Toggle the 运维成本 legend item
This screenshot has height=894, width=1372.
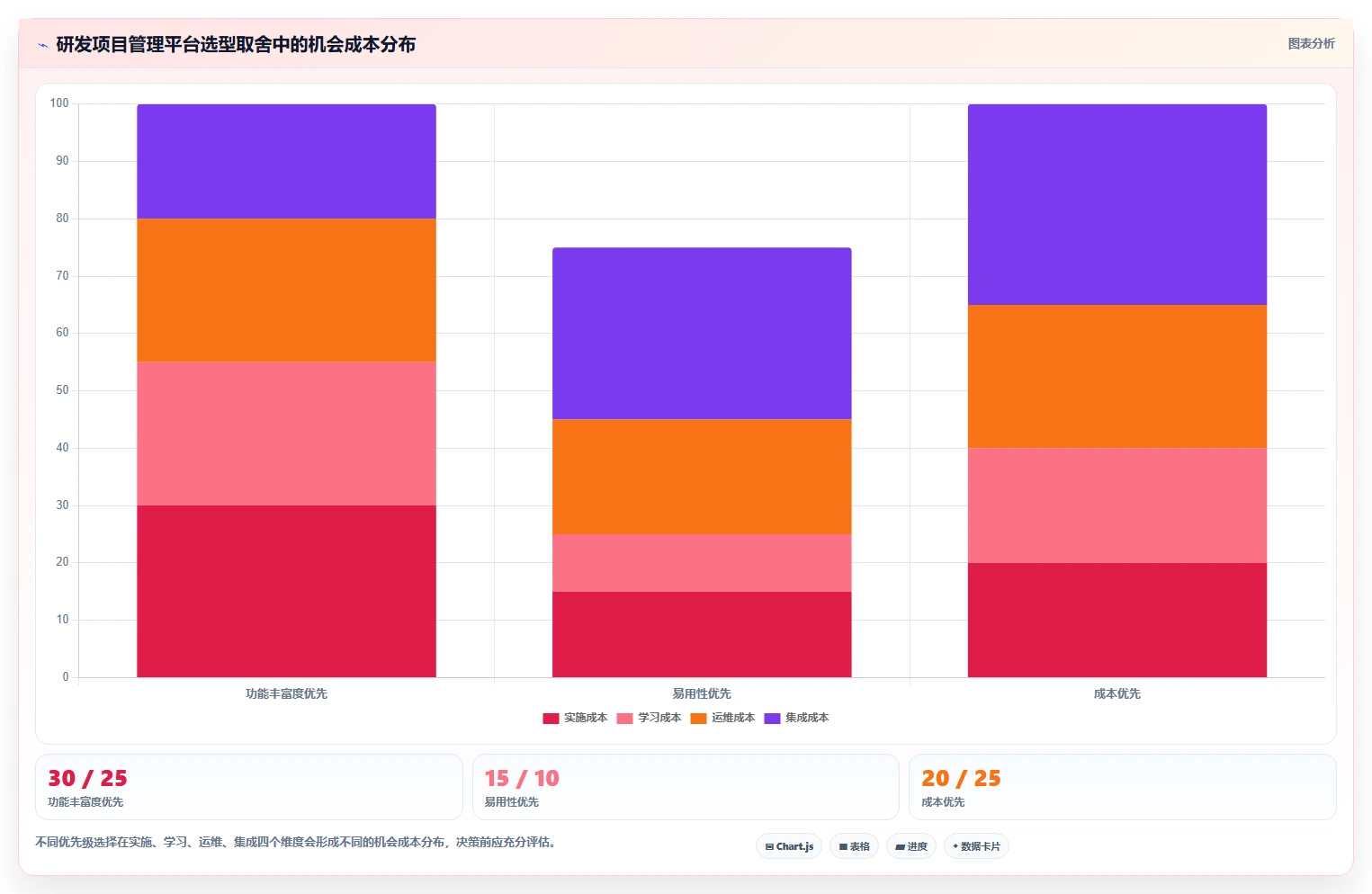tap(722, 718)
